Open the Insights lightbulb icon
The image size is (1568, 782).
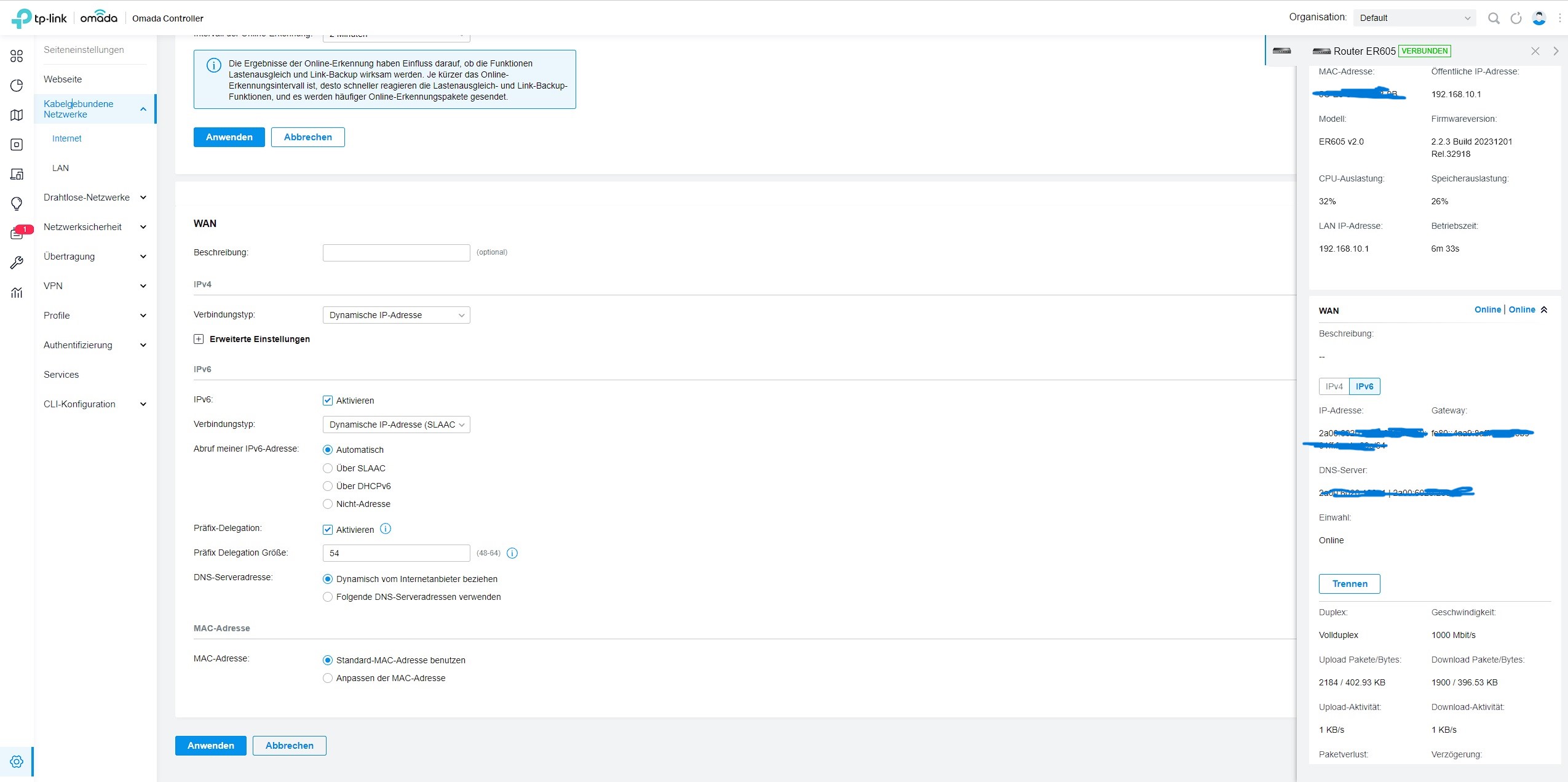pyautogui.click(x=17, y=204)
